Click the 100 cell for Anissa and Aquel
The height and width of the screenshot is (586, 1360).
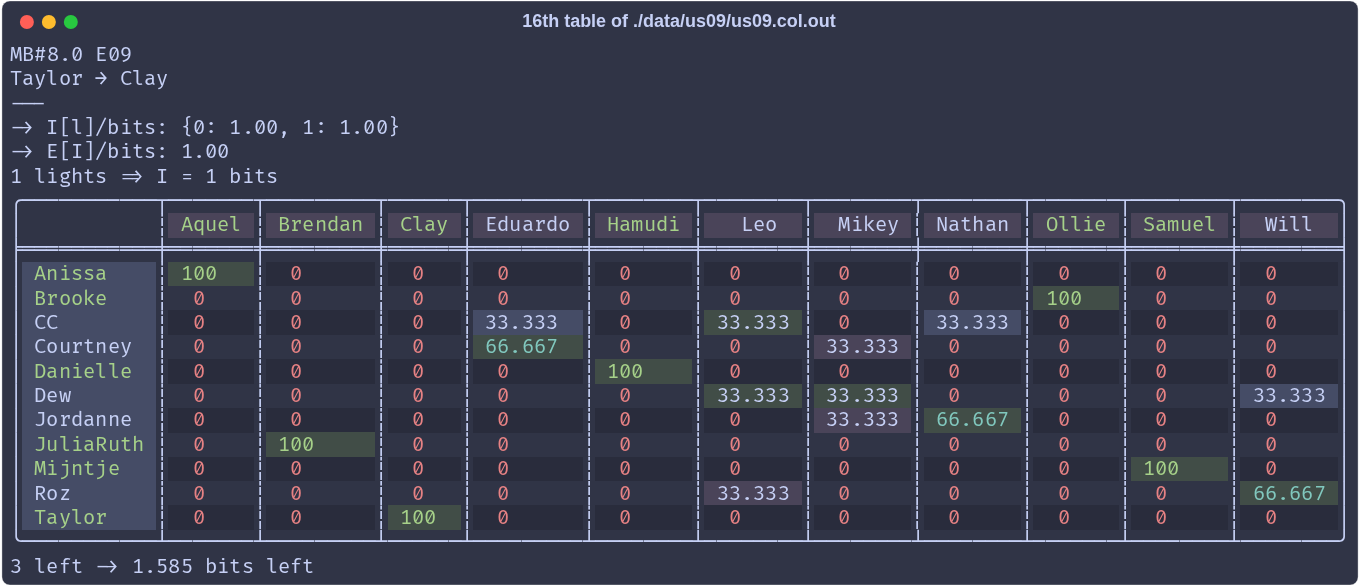click(211, 273)
